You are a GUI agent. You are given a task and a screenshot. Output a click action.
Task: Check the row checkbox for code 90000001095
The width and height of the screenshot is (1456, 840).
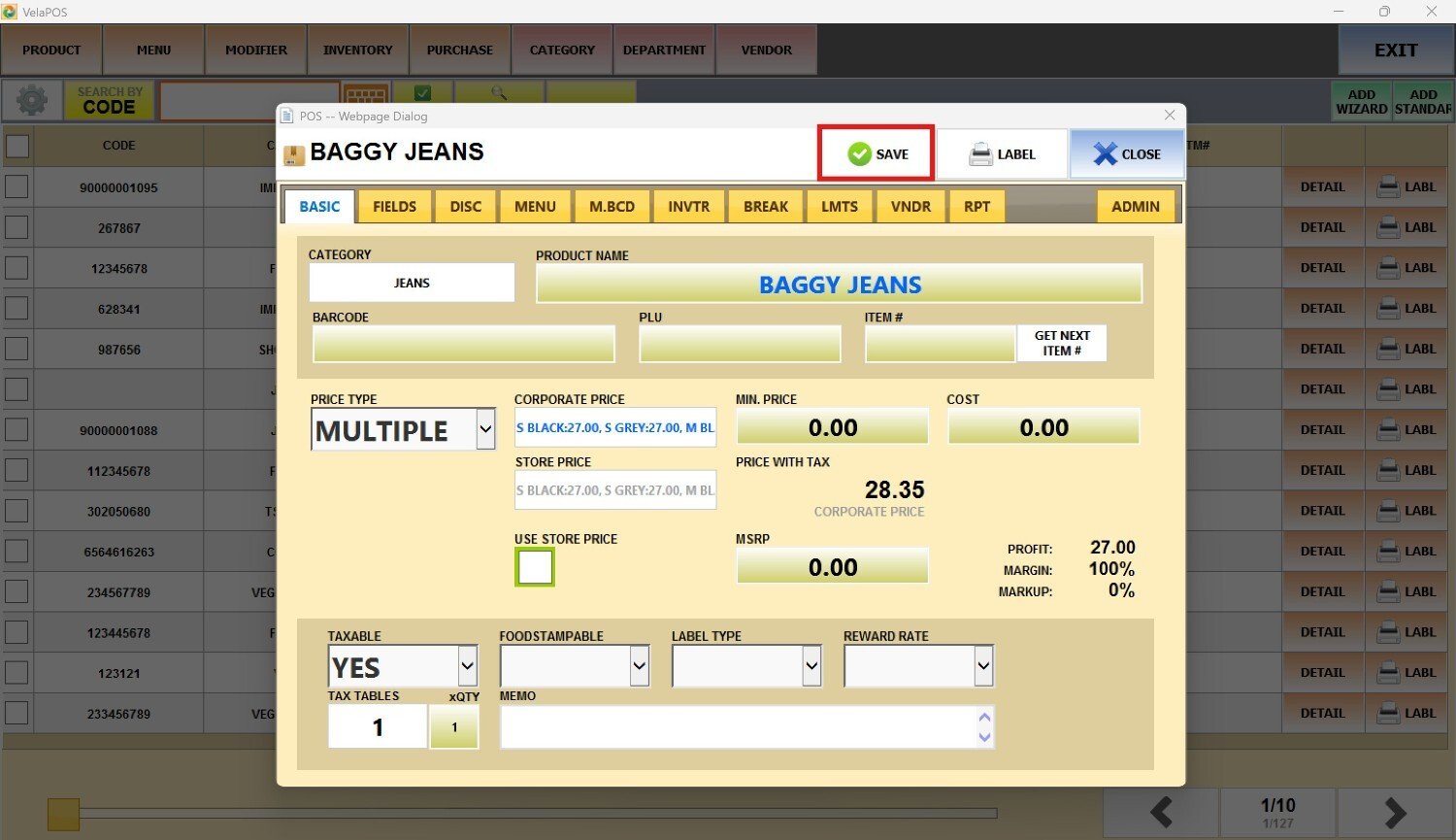tap(17, 186)
